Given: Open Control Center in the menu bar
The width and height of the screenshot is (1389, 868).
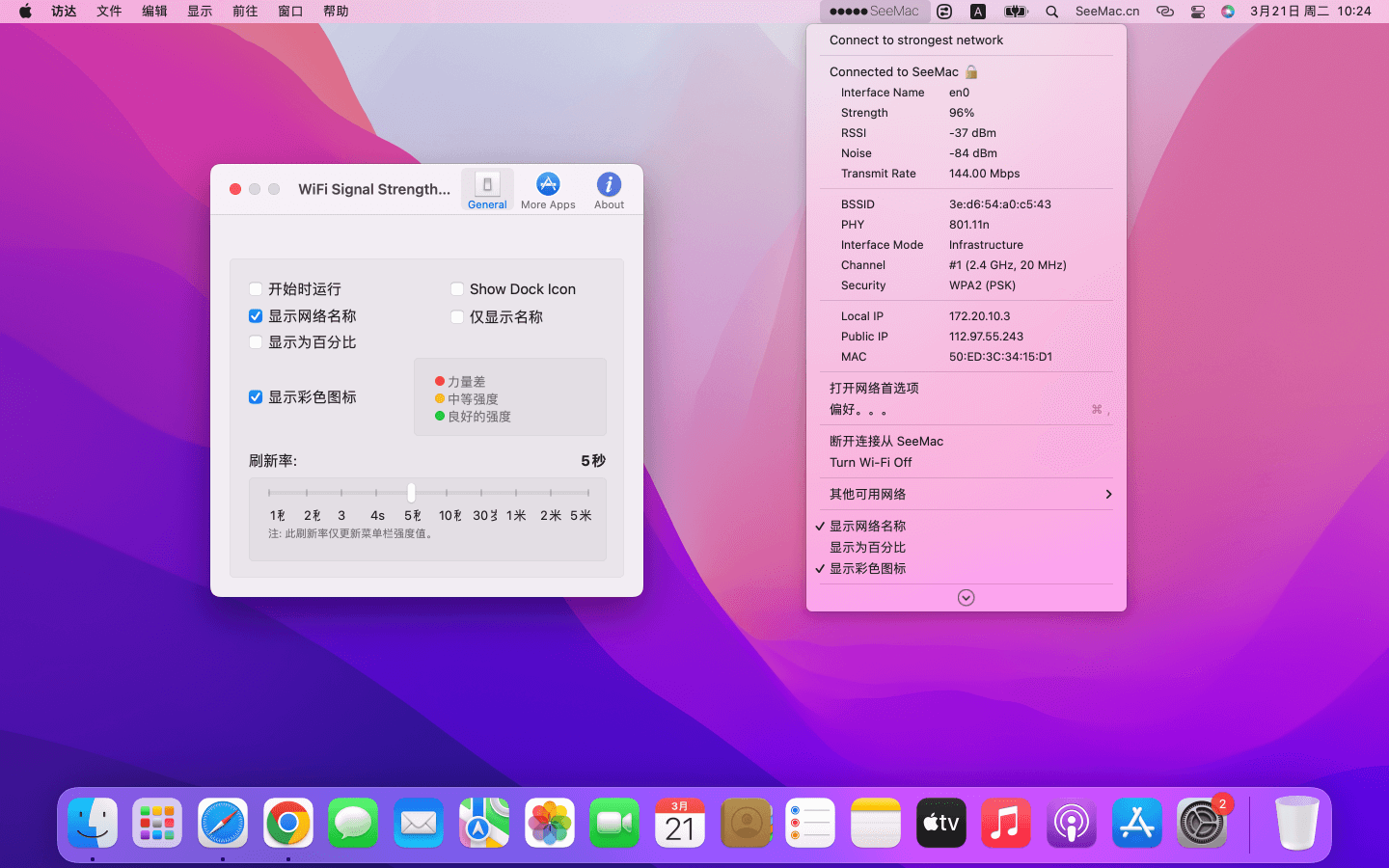Looking at the screenshot, I should tap(1197, 12).
